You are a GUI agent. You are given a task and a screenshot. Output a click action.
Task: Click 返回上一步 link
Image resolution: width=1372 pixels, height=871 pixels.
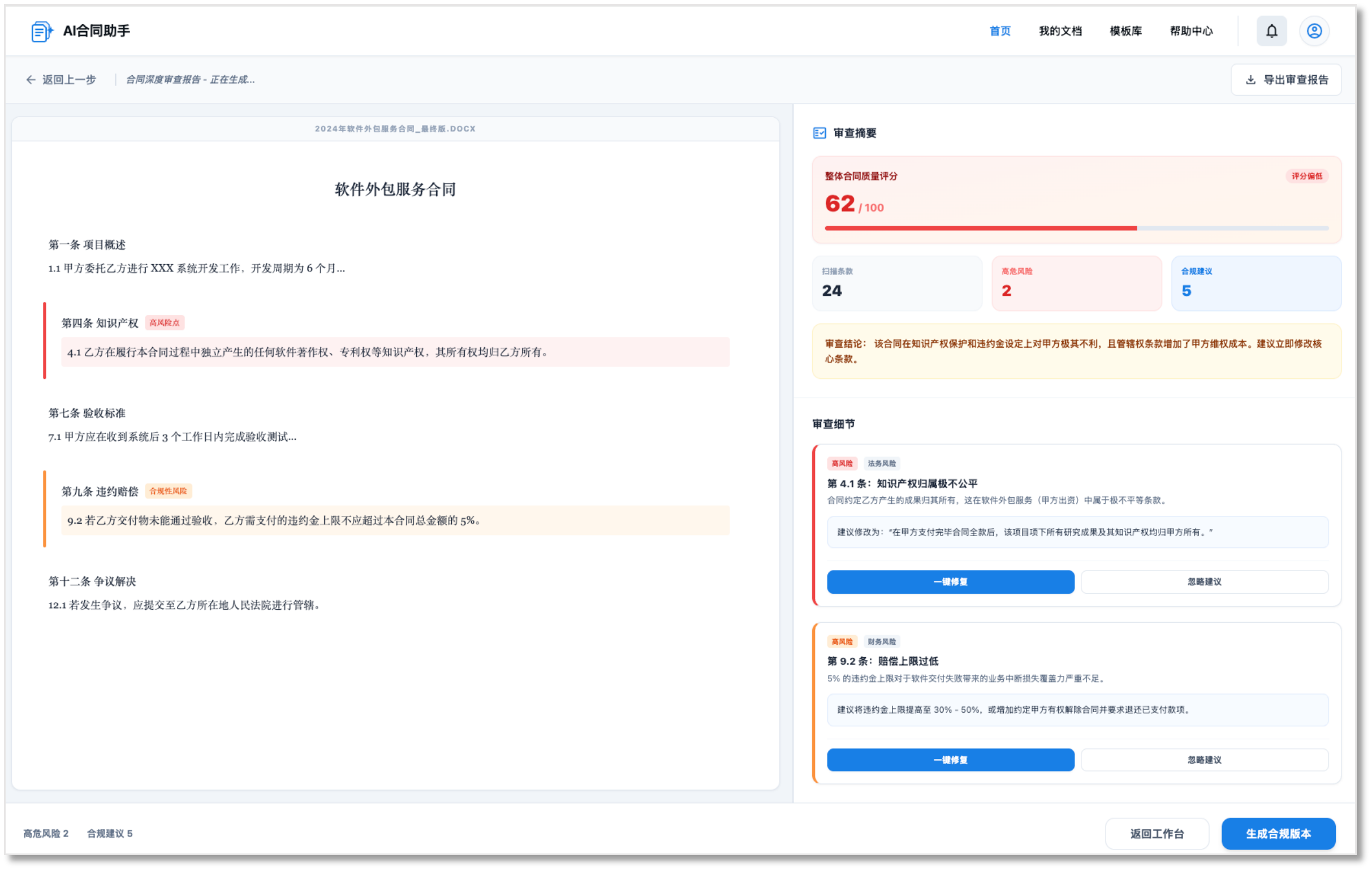click(x=61, y=80)
